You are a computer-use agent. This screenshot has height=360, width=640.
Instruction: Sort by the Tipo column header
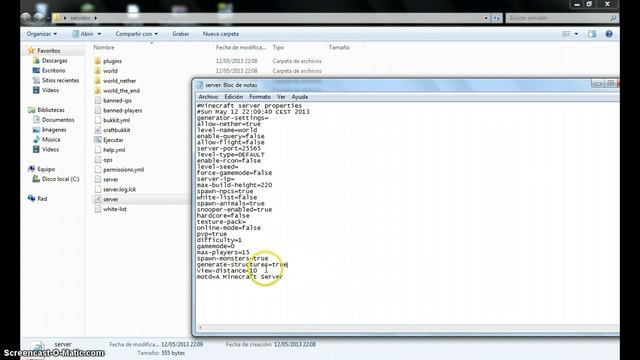[278, 47]
